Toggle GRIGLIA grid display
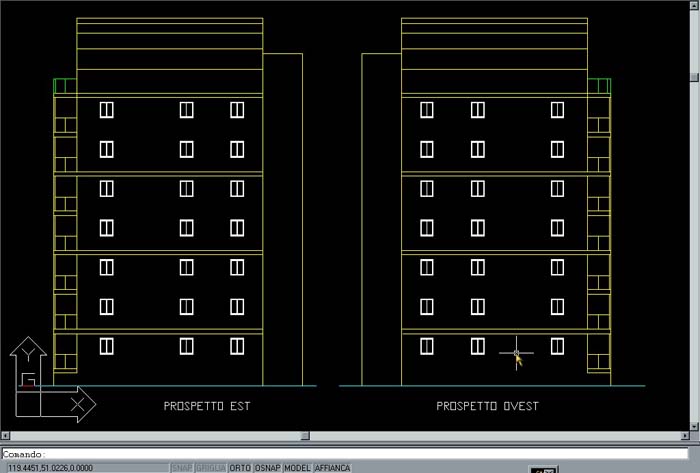700x473 pixels. pyautogui.click(x=210, y=467)
